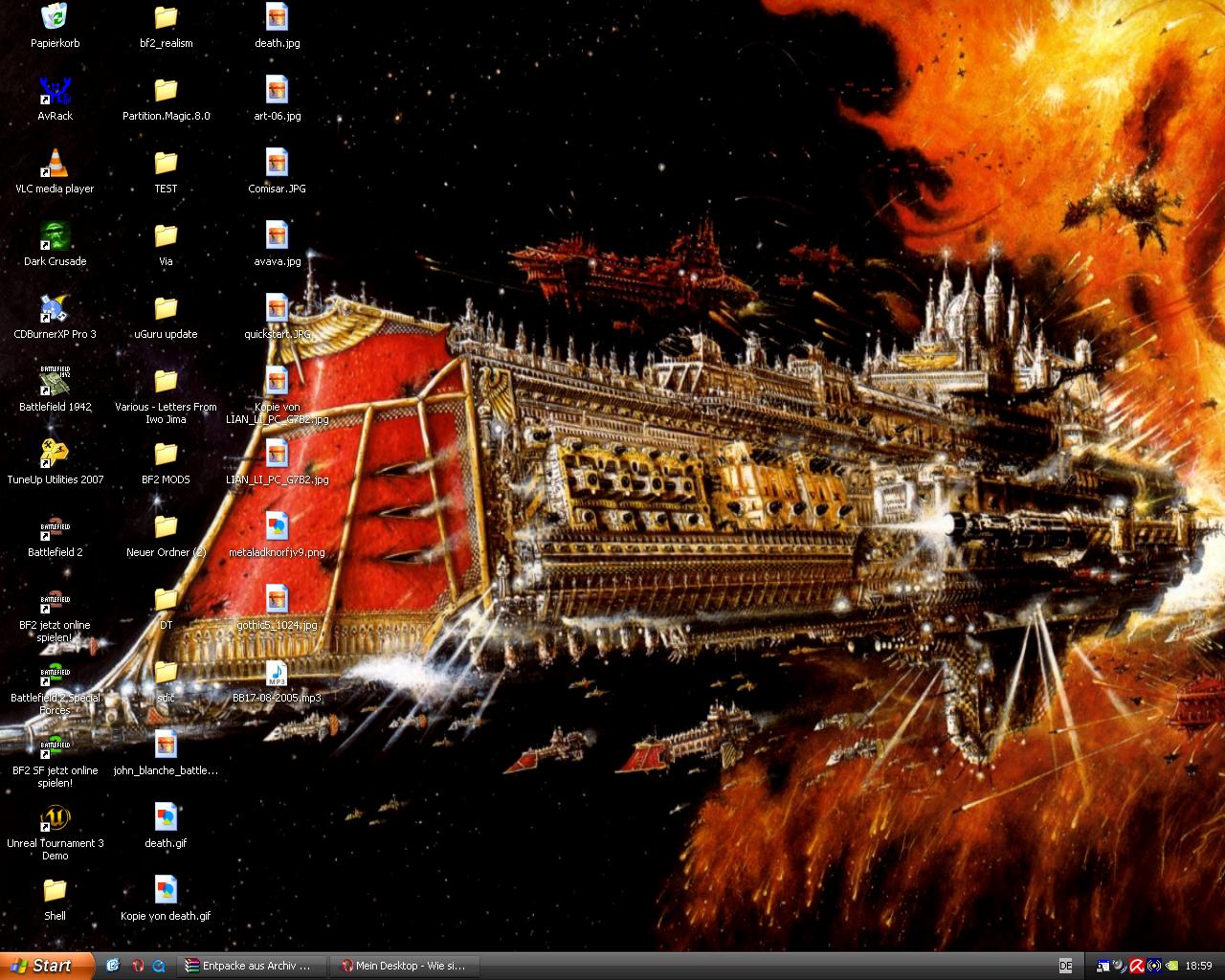Select the Battlefield 1942 shortcut
The image size is (1225, 980).
(x=55, y=382)
